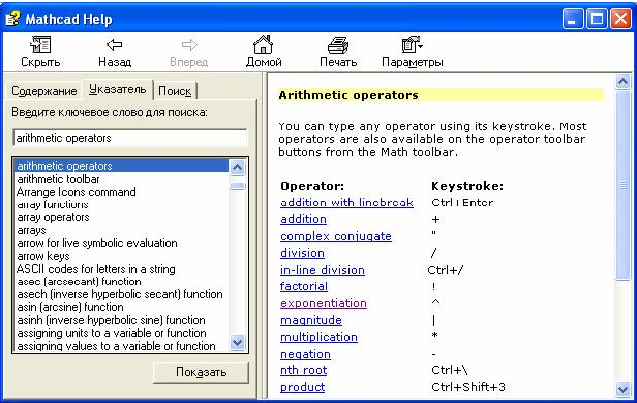This screenshot has height=403, width=637.
Task: Print topic with the Печать icon
Action: [338, 45]
